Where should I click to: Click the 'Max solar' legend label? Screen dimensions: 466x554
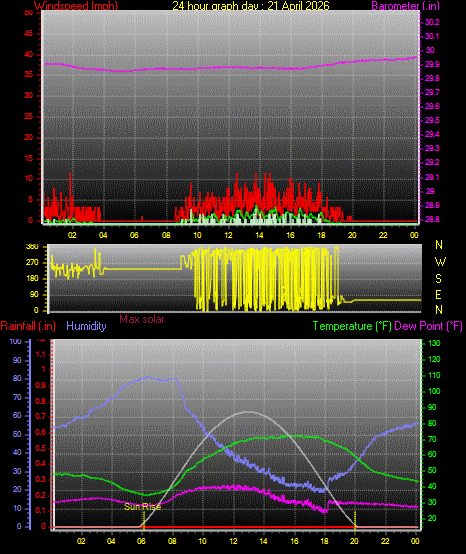pyautogui.click(x=142, y=319)
